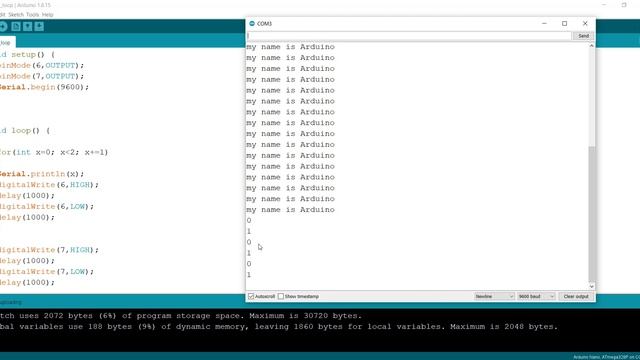This screenshot has height=360, width=640.
Task: Click the void setup() line
Action: [x=27, y=55]
